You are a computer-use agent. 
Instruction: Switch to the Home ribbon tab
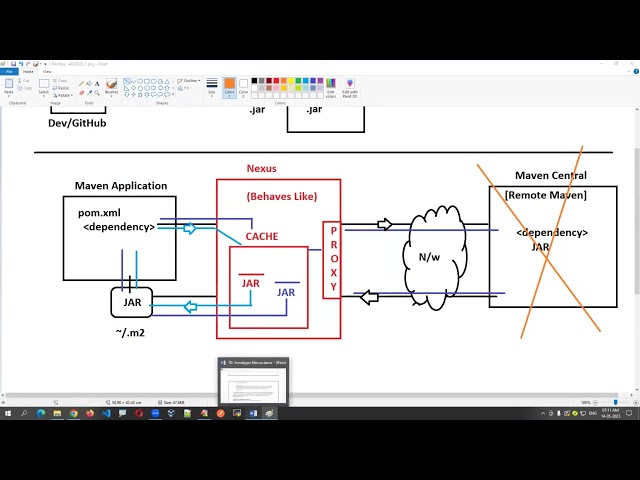click(x=28, y=71)
